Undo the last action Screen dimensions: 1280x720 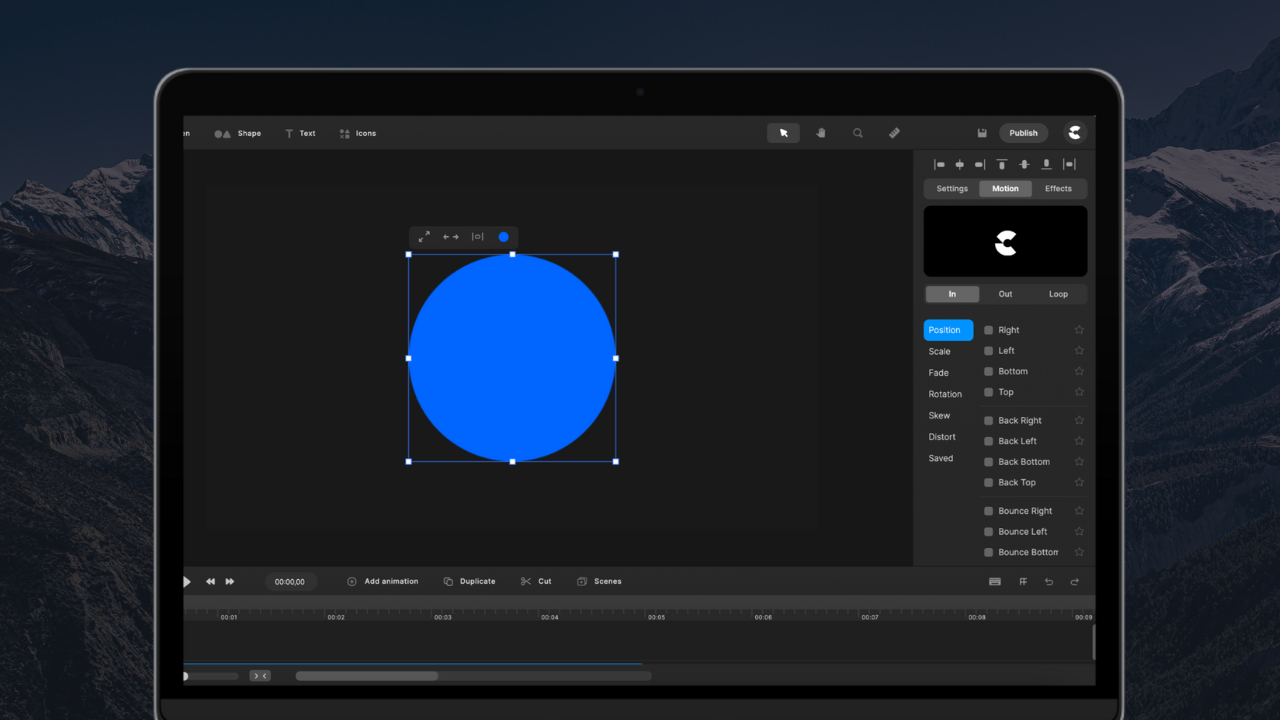pyautogui.click(x=1049, y=582)
